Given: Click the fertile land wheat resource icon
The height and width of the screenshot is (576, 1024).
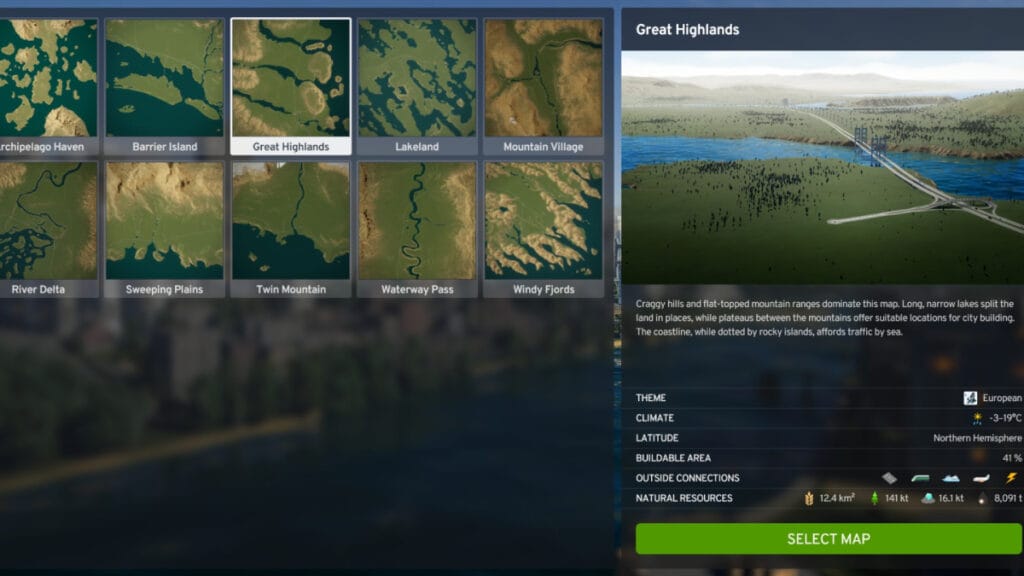Looking at the screenshot, I should (x=809, y=497).
